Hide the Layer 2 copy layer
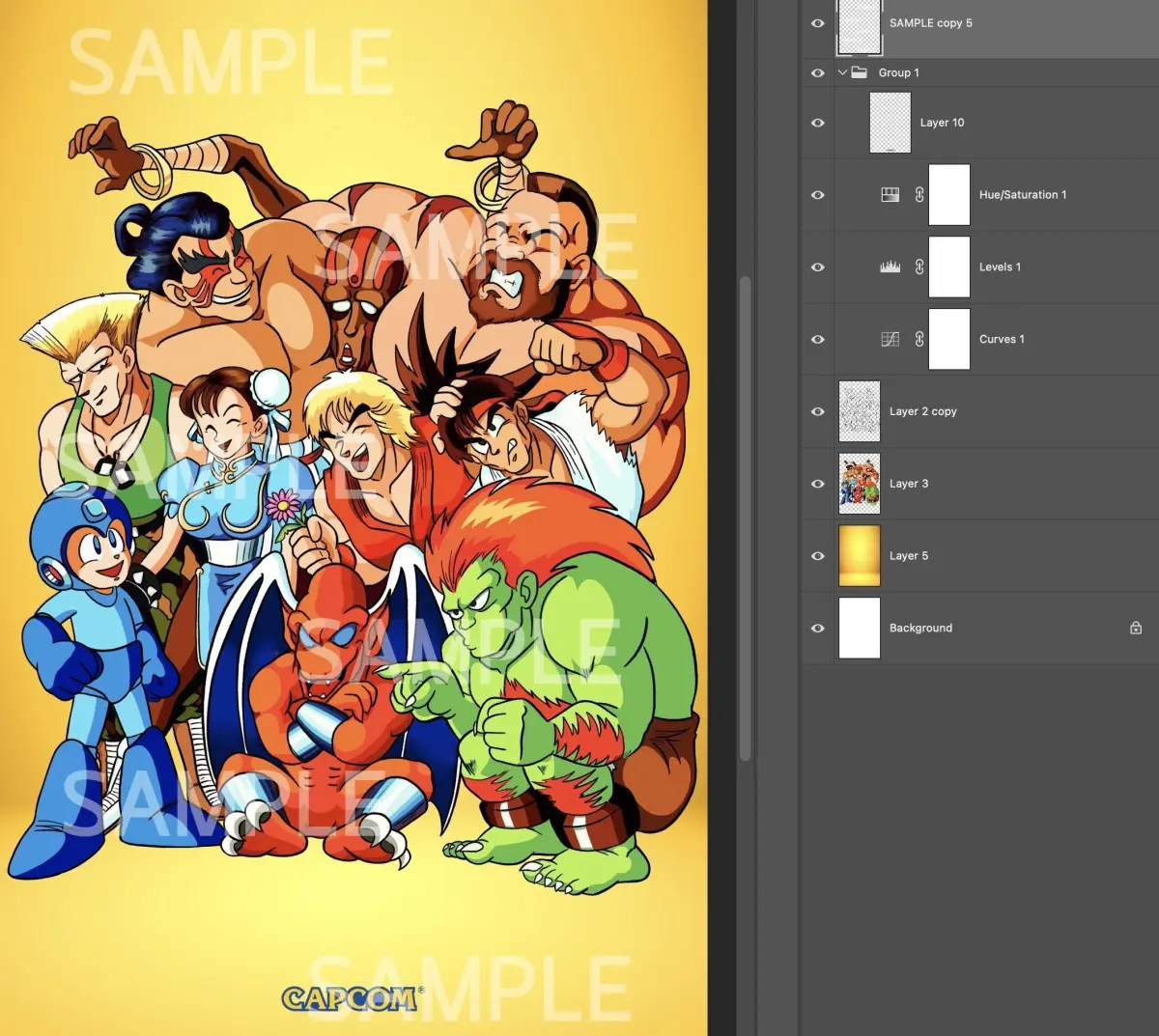The height and width of the screenshot is (1036, 1159). click(818, 411)
